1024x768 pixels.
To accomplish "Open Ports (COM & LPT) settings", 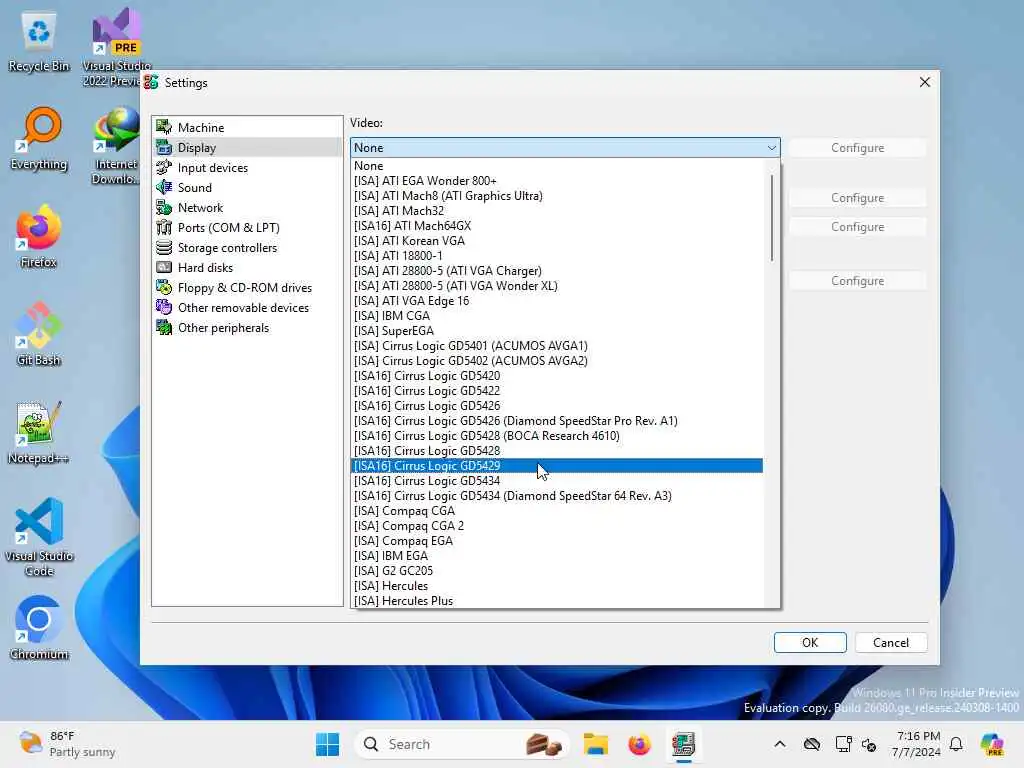I will click(247, 227).
